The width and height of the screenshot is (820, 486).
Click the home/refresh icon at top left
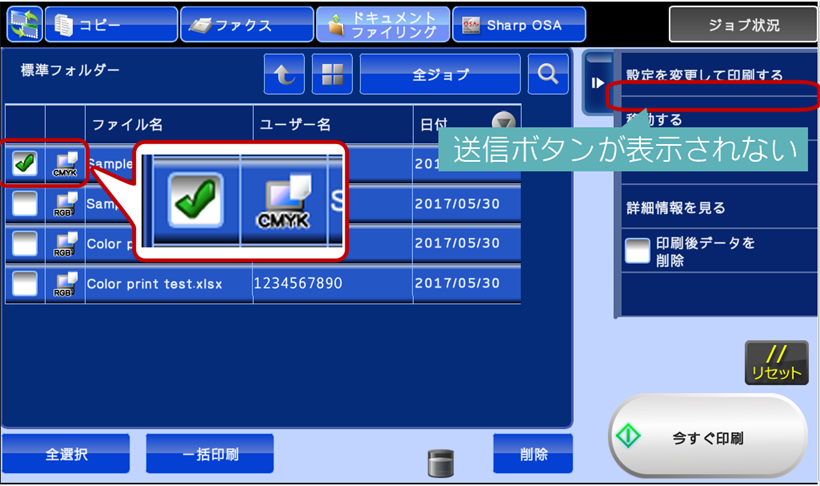(x=23, y=25)
